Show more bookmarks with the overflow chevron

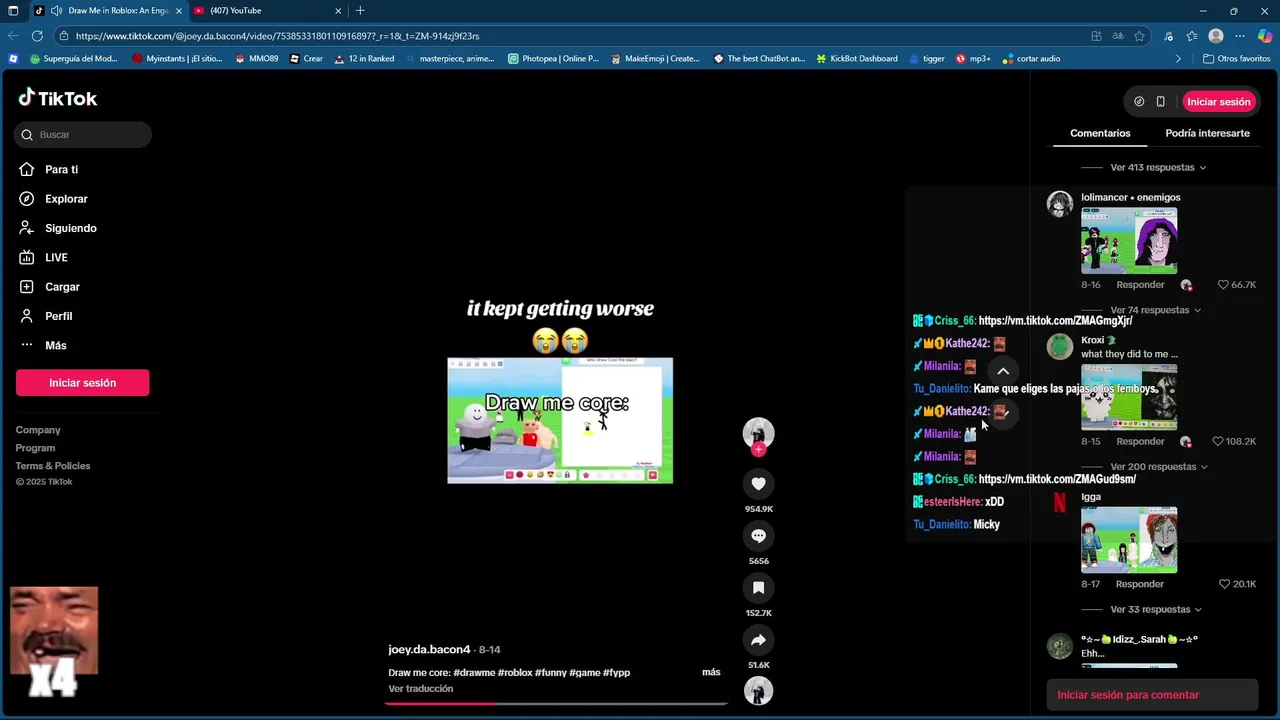point(1178,59)
